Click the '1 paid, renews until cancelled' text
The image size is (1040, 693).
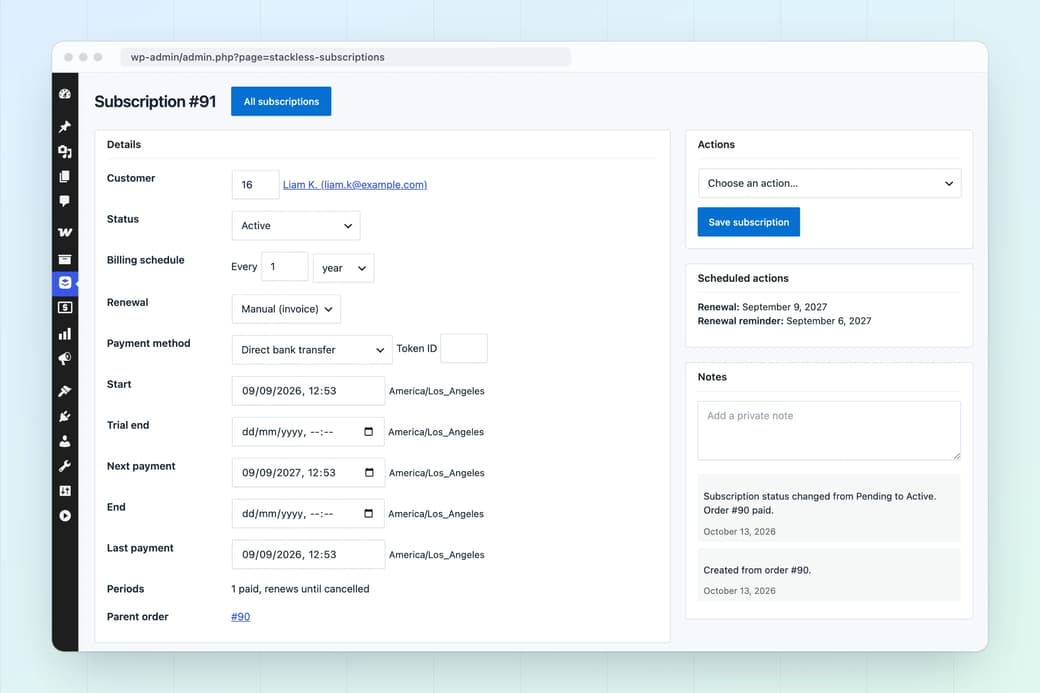(x=300, y=589)
